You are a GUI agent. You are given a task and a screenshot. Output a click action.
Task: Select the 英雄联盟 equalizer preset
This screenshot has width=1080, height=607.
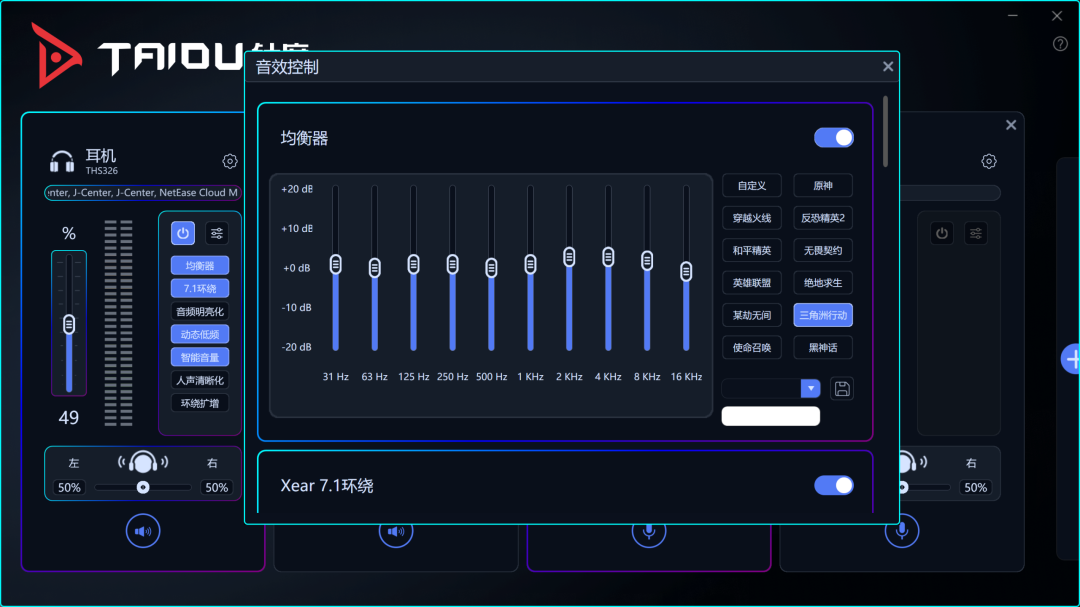(x=751, y=282)
